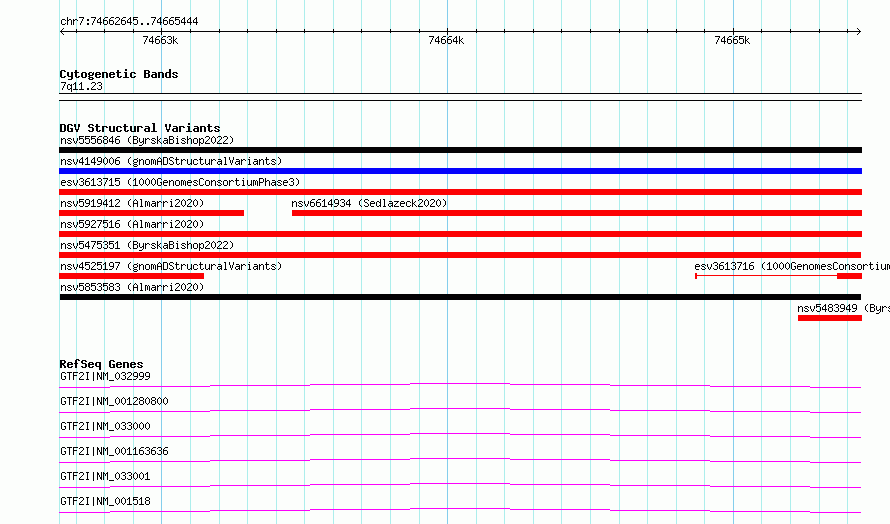Click the black bar under nsv5853583
Viewport: 890px width, 524px height.
pos(460,297)
